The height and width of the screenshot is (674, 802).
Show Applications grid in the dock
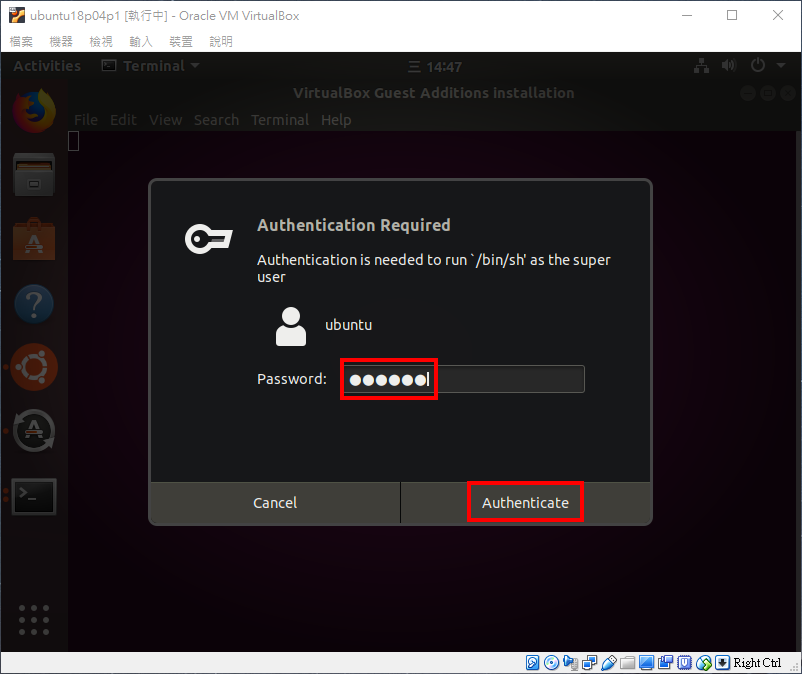[x=34, y=620]
